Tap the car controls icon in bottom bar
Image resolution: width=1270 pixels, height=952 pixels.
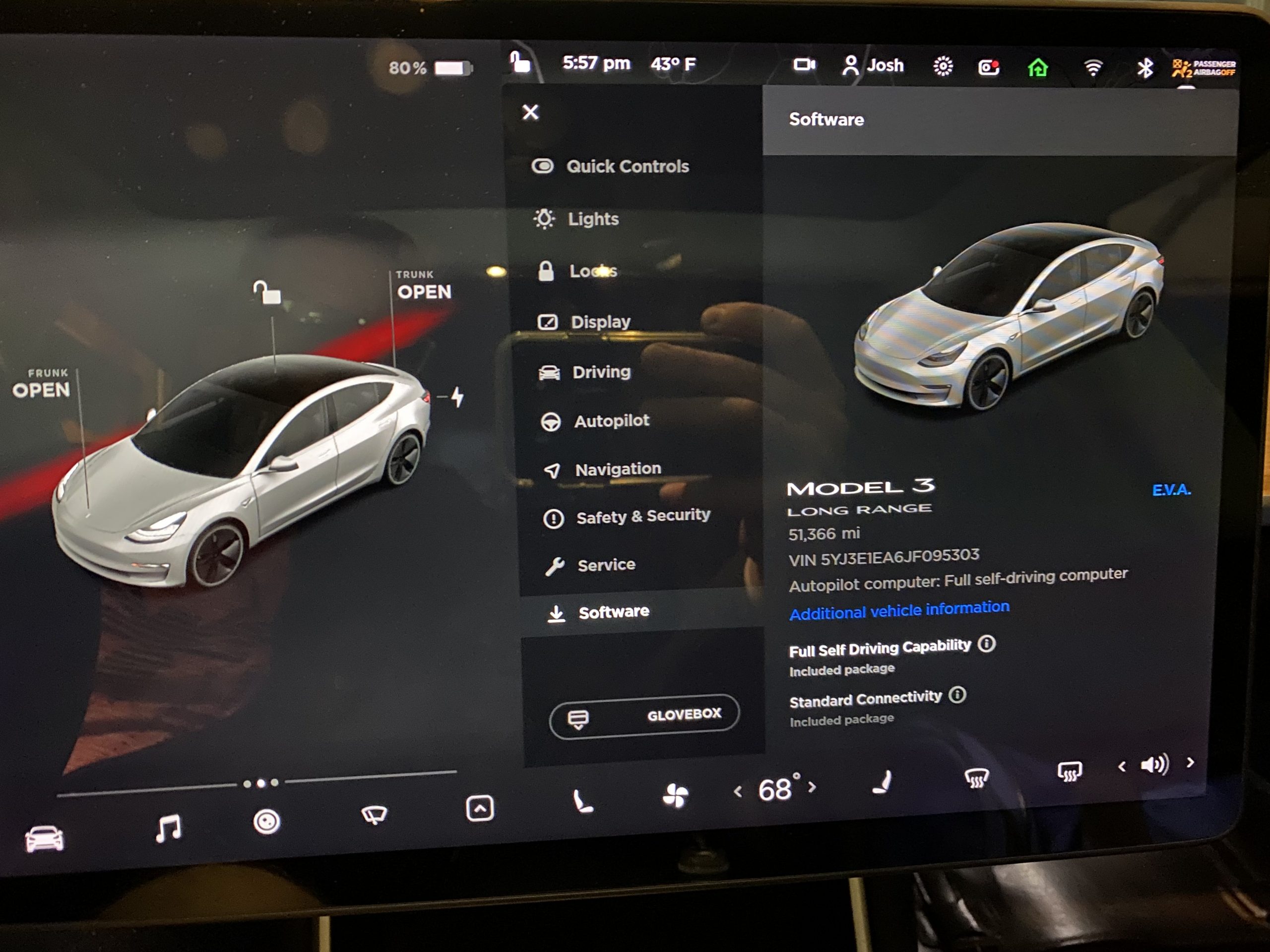[x=45, y=838]
